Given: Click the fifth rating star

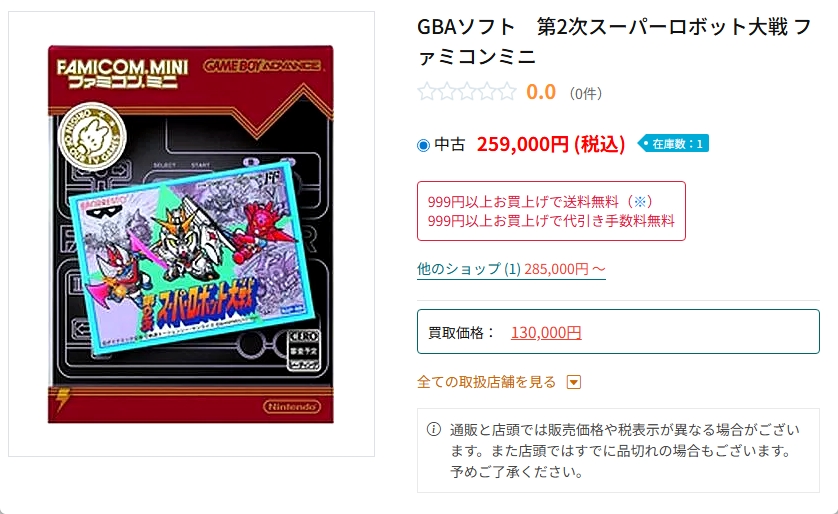Looking at the screenshot, I should (507, 92).
